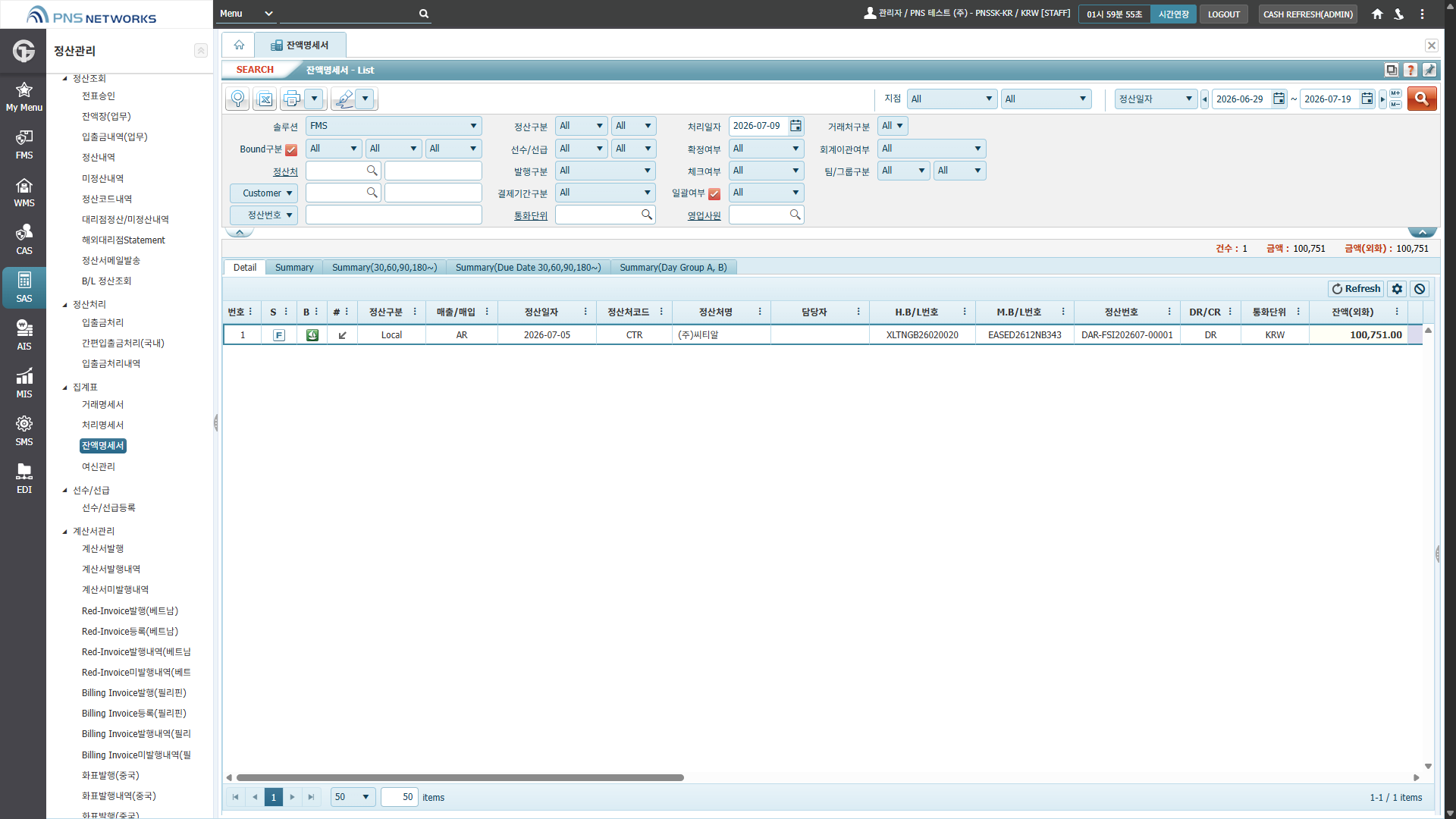Click the LOGOUT button
This screenshot has width=1456, height=819.
tap(1224, 14)
